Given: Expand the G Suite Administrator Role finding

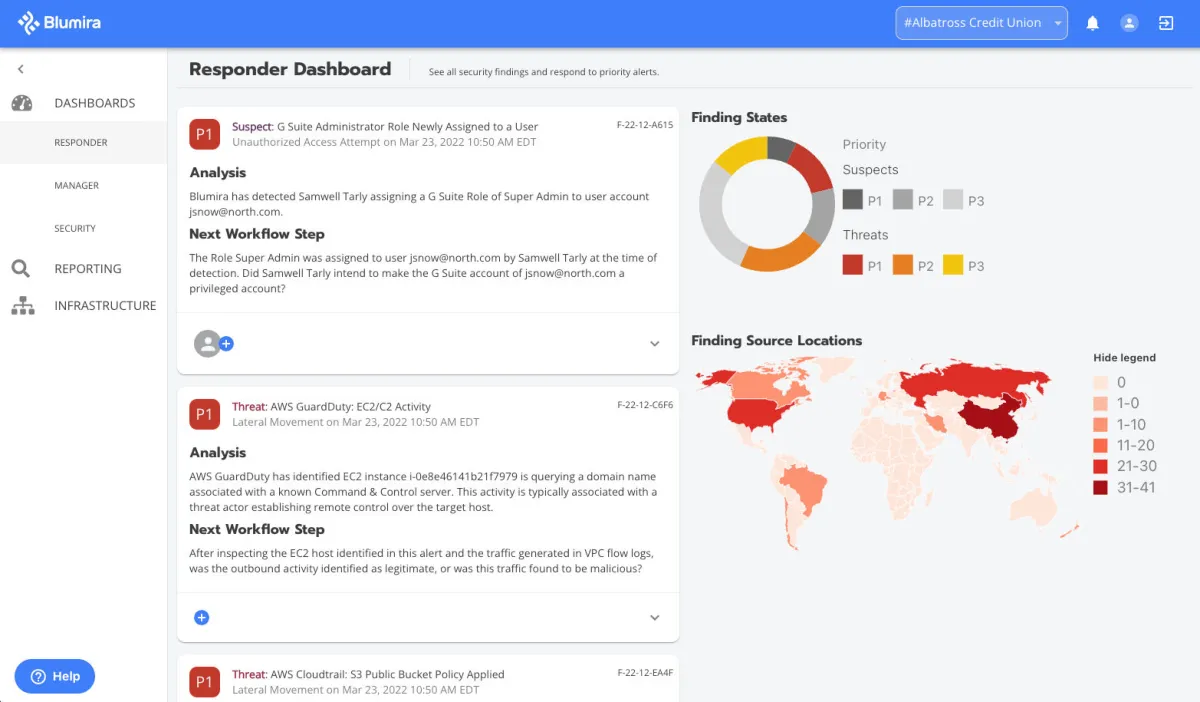Looking at the screenshot, I should click(x=655, y=344).
